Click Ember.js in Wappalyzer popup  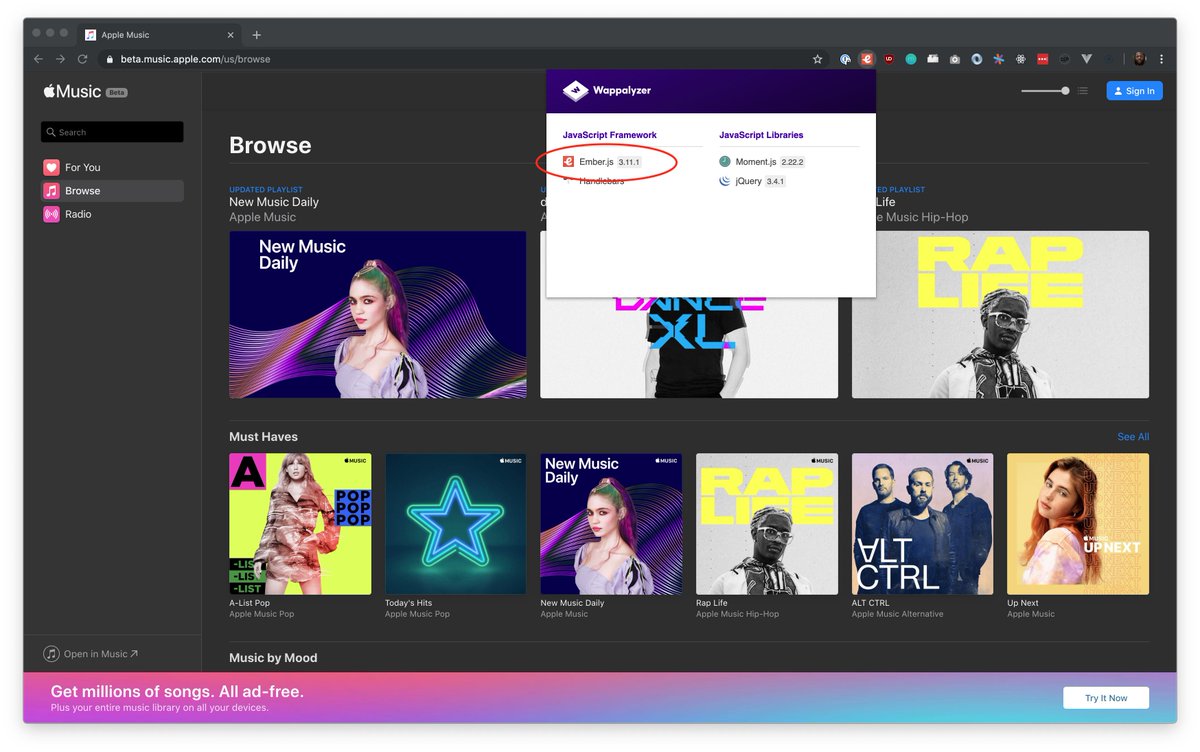pyautogui.click(x=596, y=161)
